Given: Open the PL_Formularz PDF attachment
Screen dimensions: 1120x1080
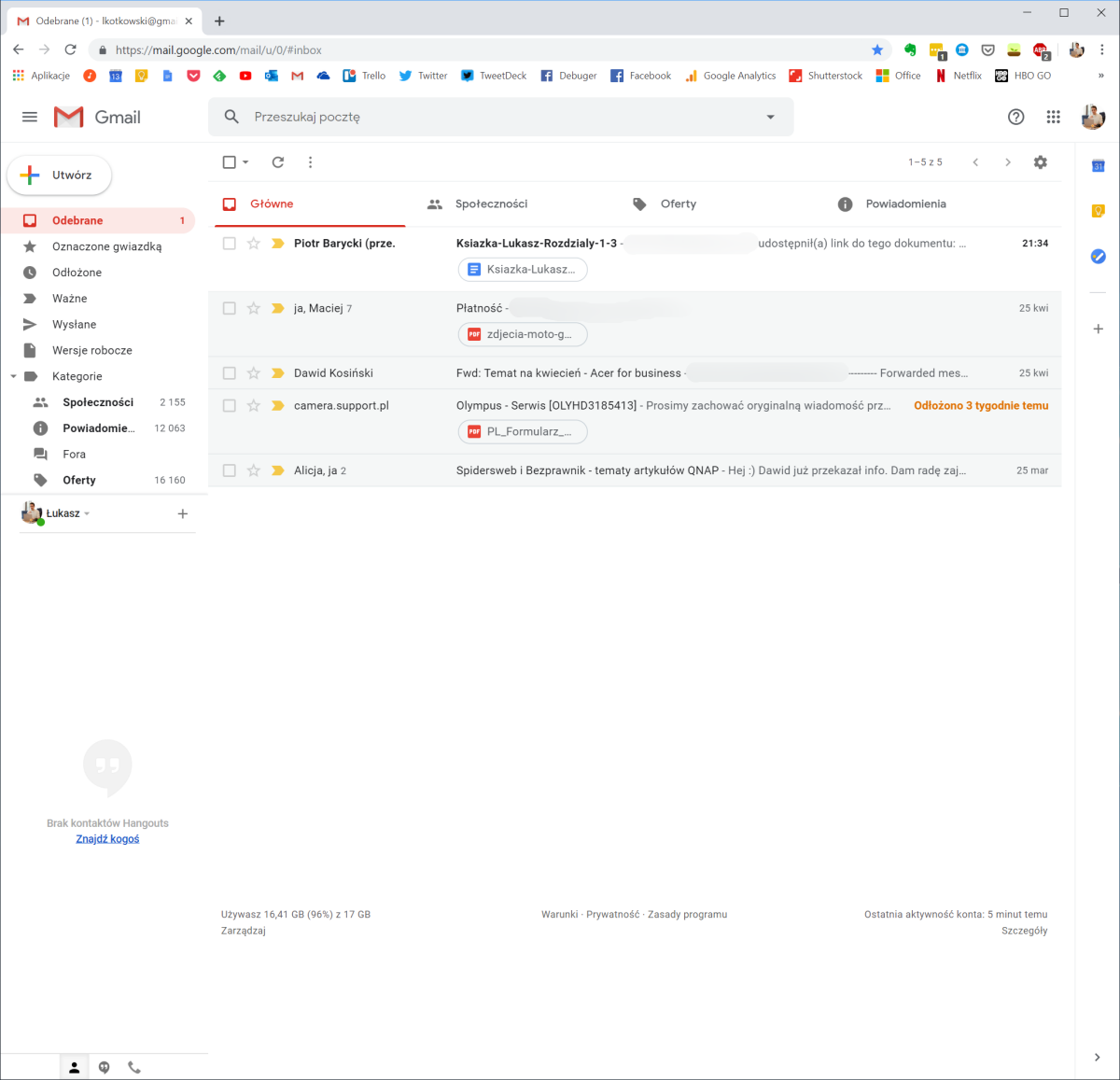Looking at the screenshot, I should (523, 431).
